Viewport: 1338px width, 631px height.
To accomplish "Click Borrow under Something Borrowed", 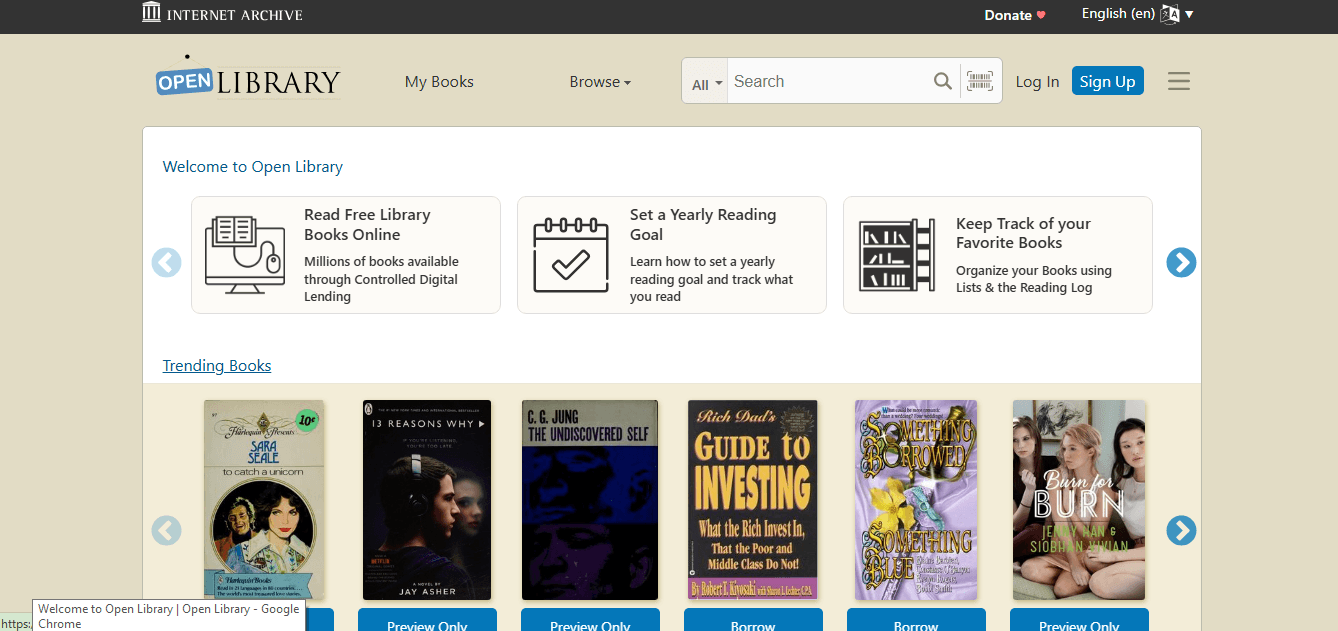I will pos(916,620).
